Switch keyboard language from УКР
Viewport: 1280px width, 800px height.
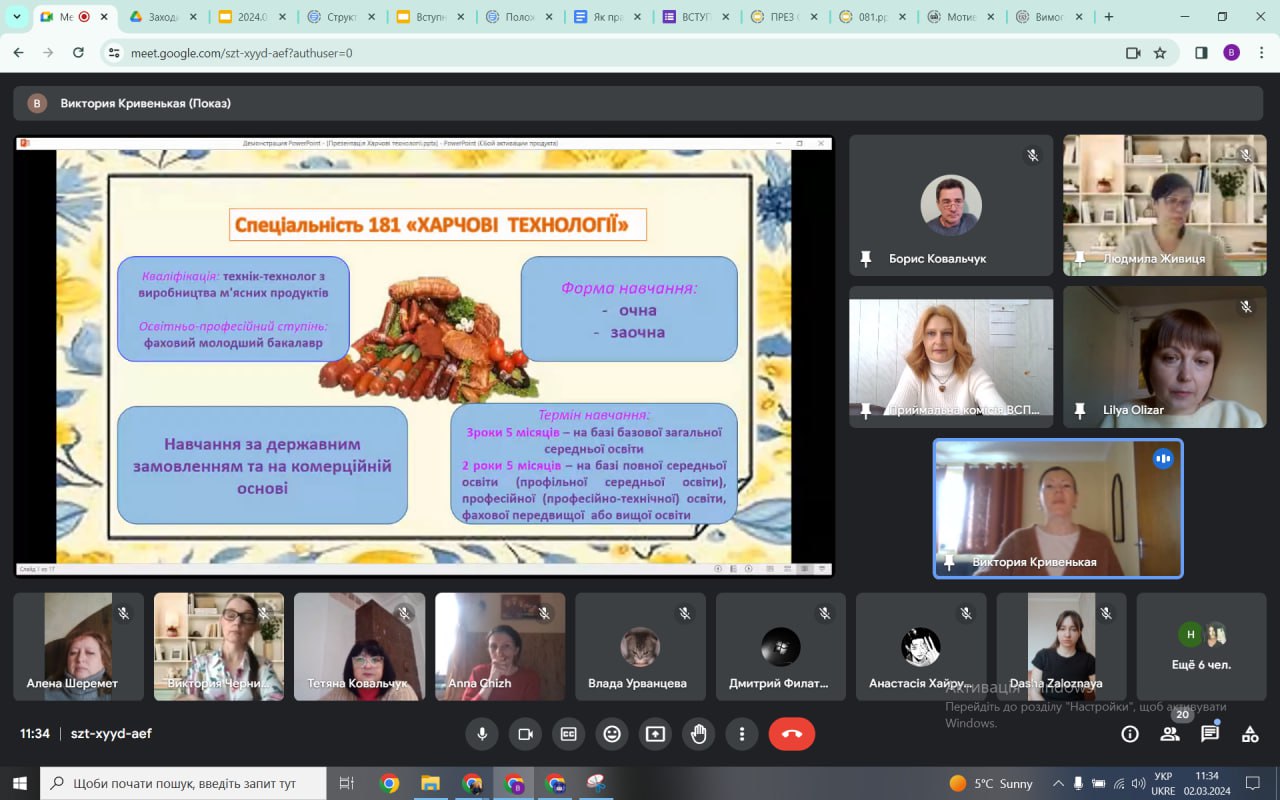(x=1164, y=783)
